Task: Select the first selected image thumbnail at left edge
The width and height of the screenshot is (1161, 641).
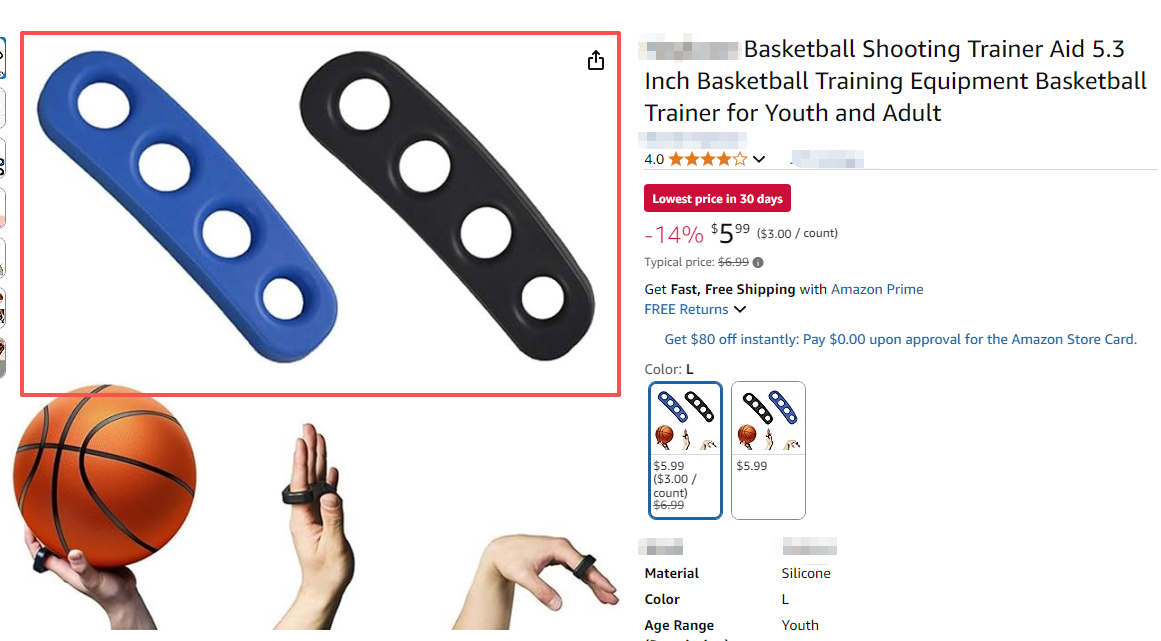Action: (x=2, y=58)
